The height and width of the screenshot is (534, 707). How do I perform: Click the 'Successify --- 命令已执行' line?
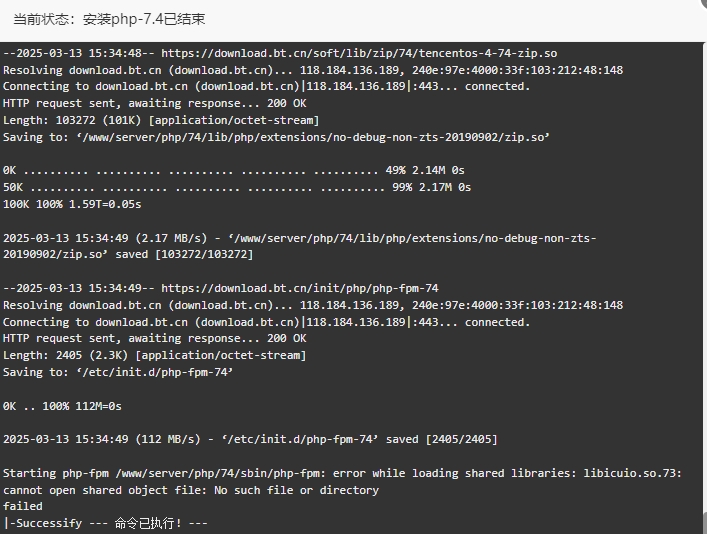[106, 523]
